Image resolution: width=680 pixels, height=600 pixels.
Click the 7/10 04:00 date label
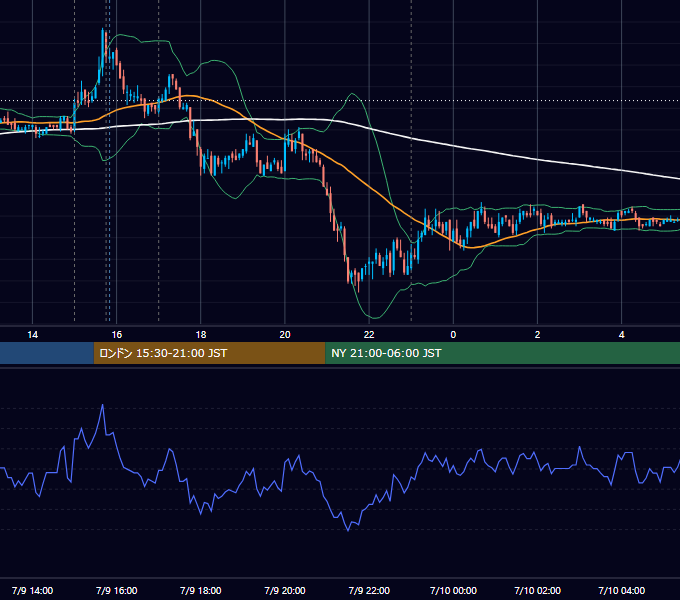click(621, 590)
